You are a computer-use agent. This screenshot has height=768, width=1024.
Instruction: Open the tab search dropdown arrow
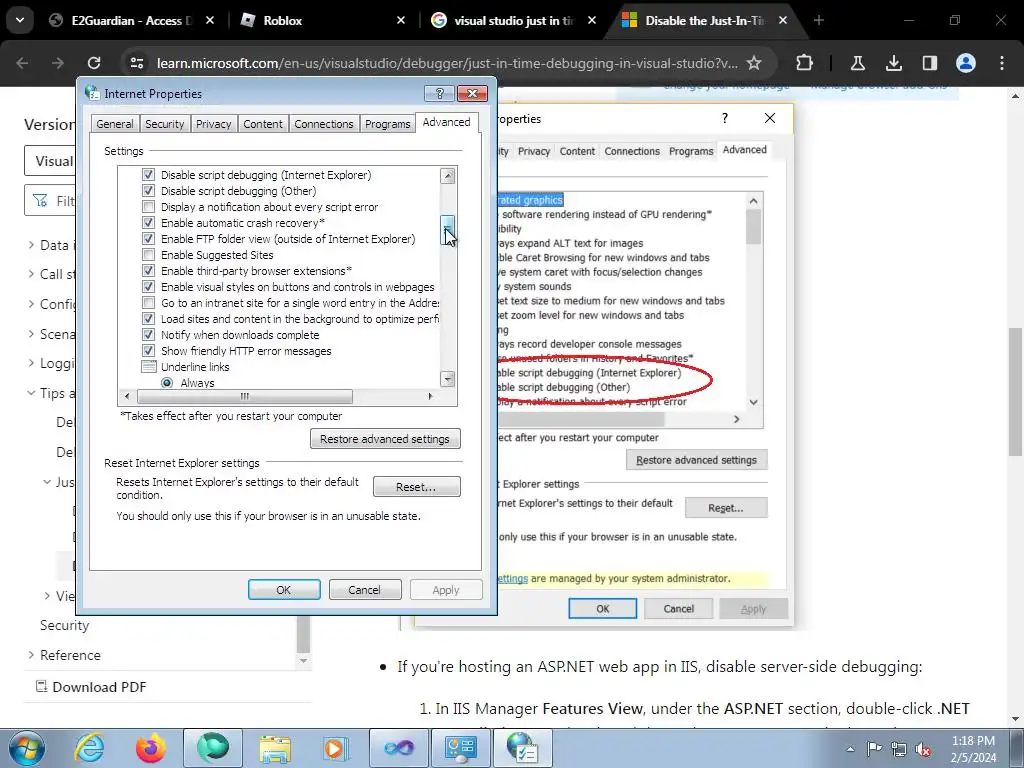pos(20,20)
